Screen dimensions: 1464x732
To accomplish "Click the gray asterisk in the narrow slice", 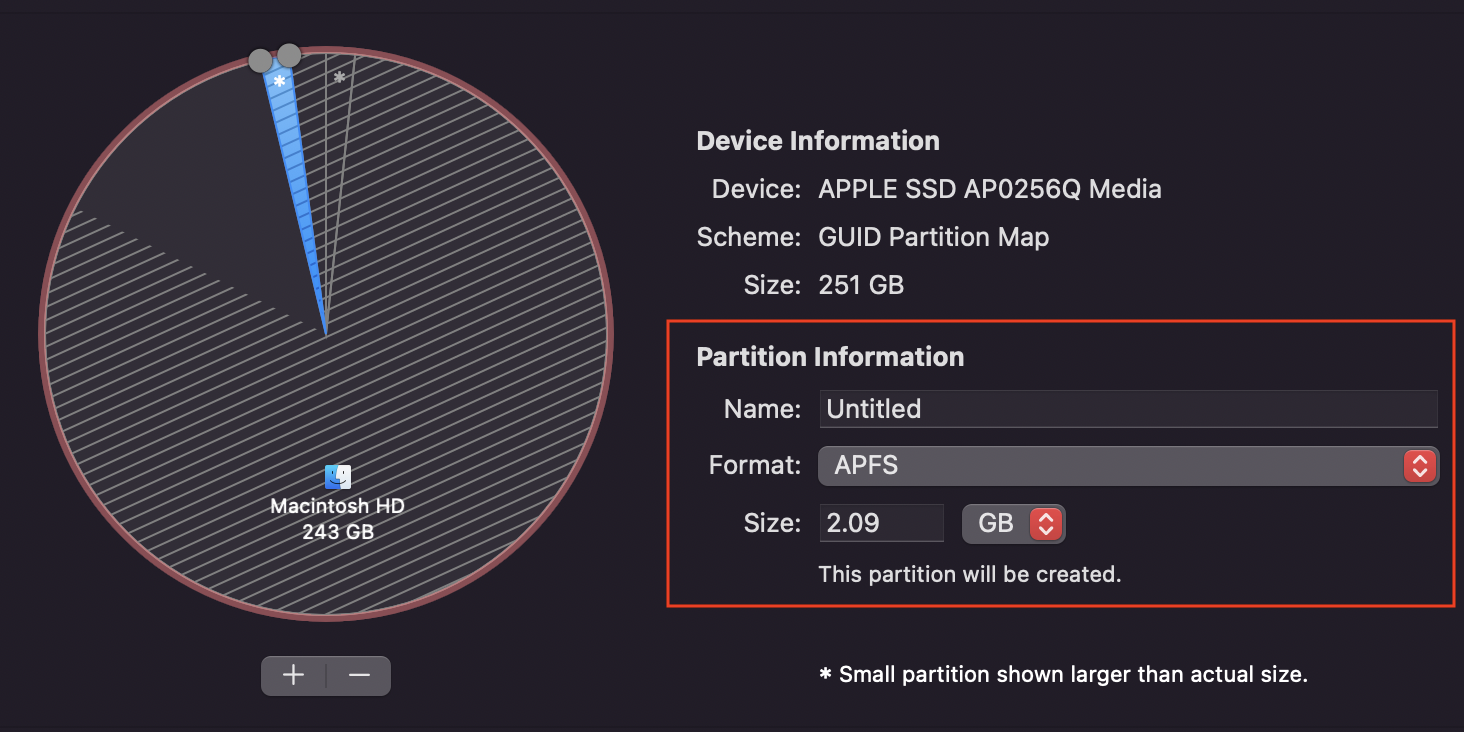I will 339,77.
